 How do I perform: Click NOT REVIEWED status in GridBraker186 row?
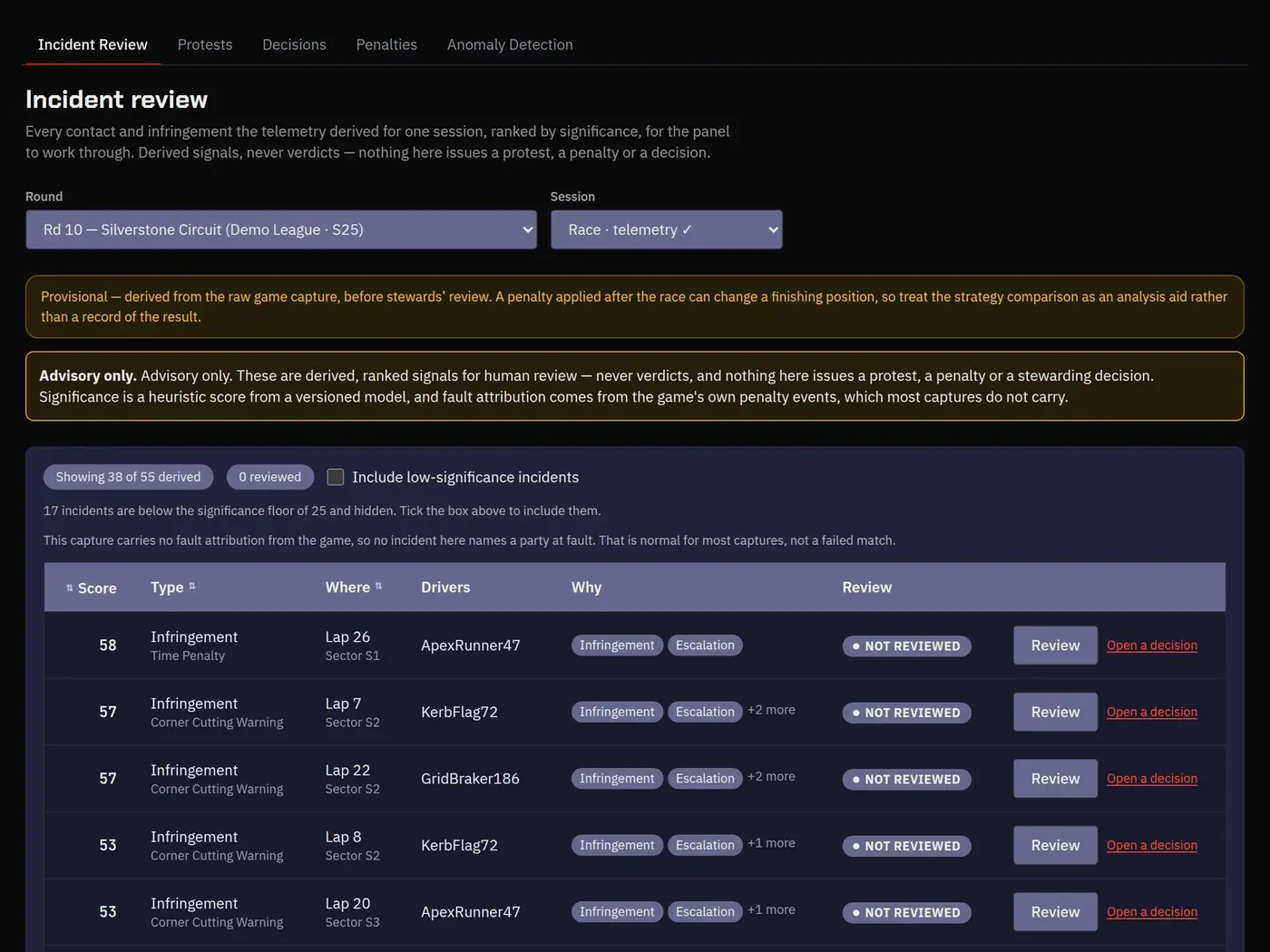pos(906,780)
